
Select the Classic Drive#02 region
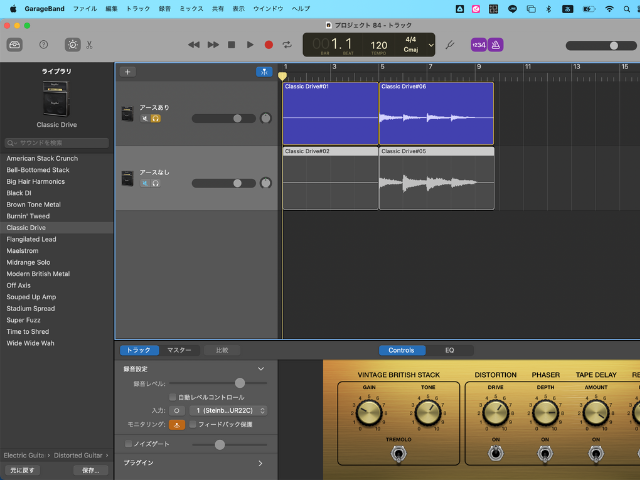[331, 178]
